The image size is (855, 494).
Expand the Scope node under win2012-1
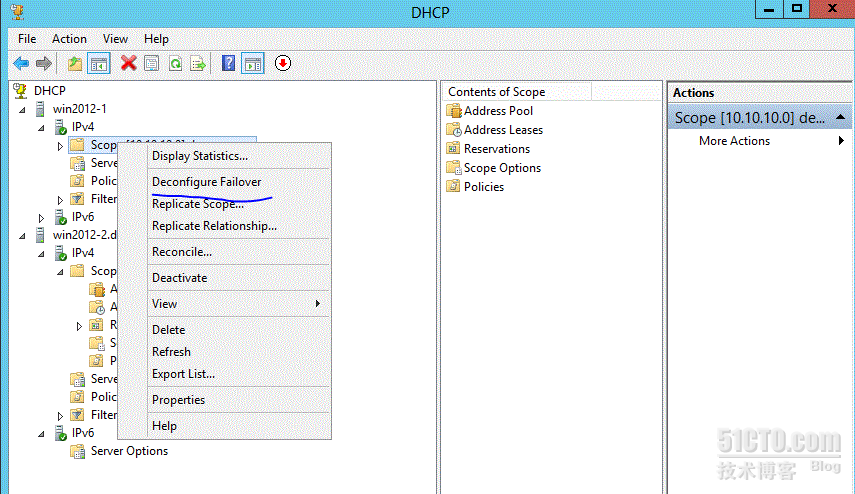point(60,146)
